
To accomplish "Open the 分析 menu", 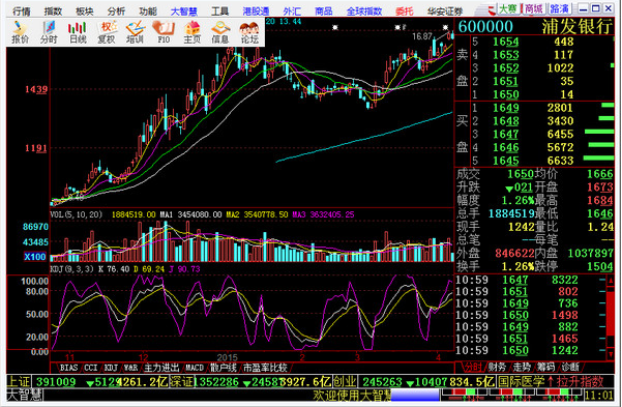I will (116, 11).
